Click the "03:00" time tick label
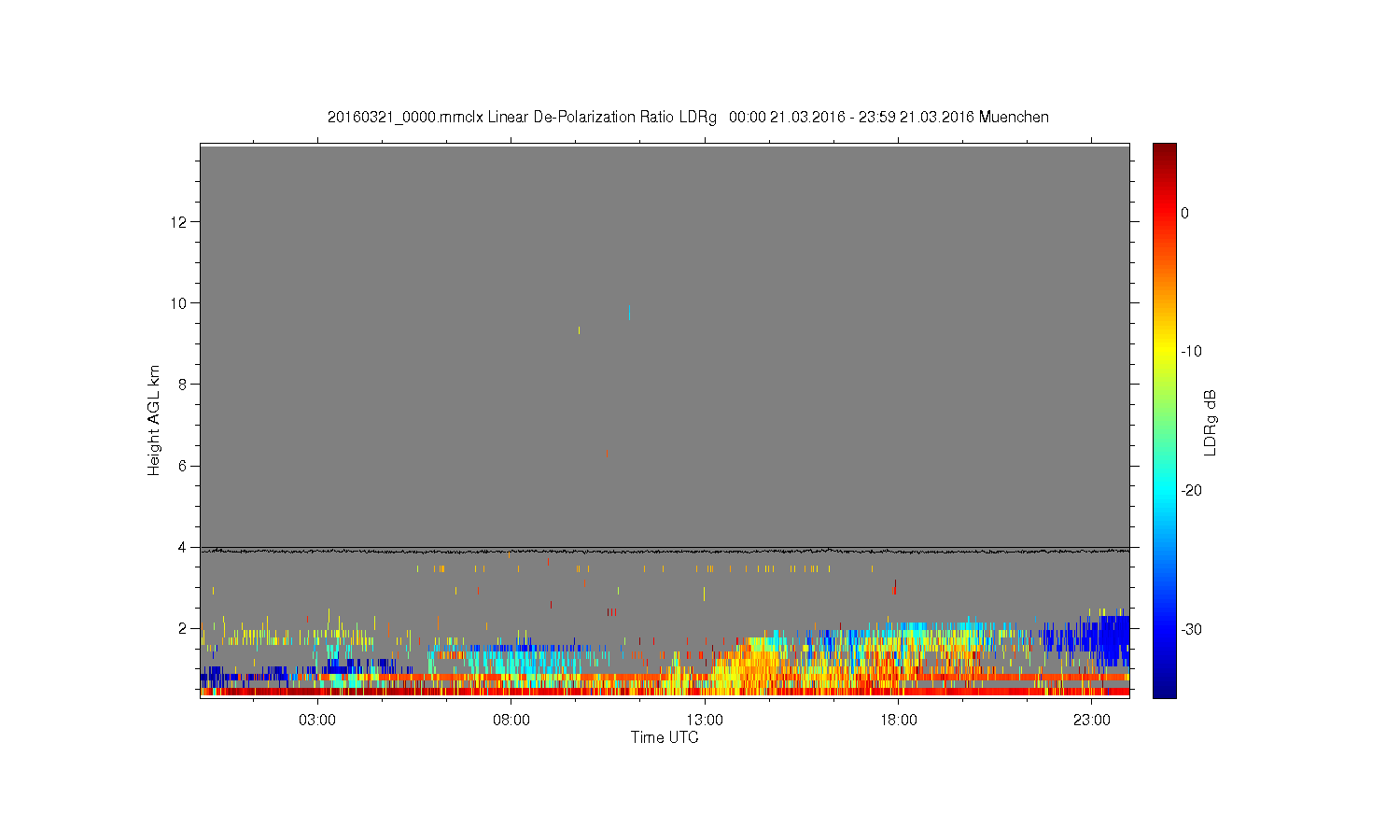 pos(317,721)
